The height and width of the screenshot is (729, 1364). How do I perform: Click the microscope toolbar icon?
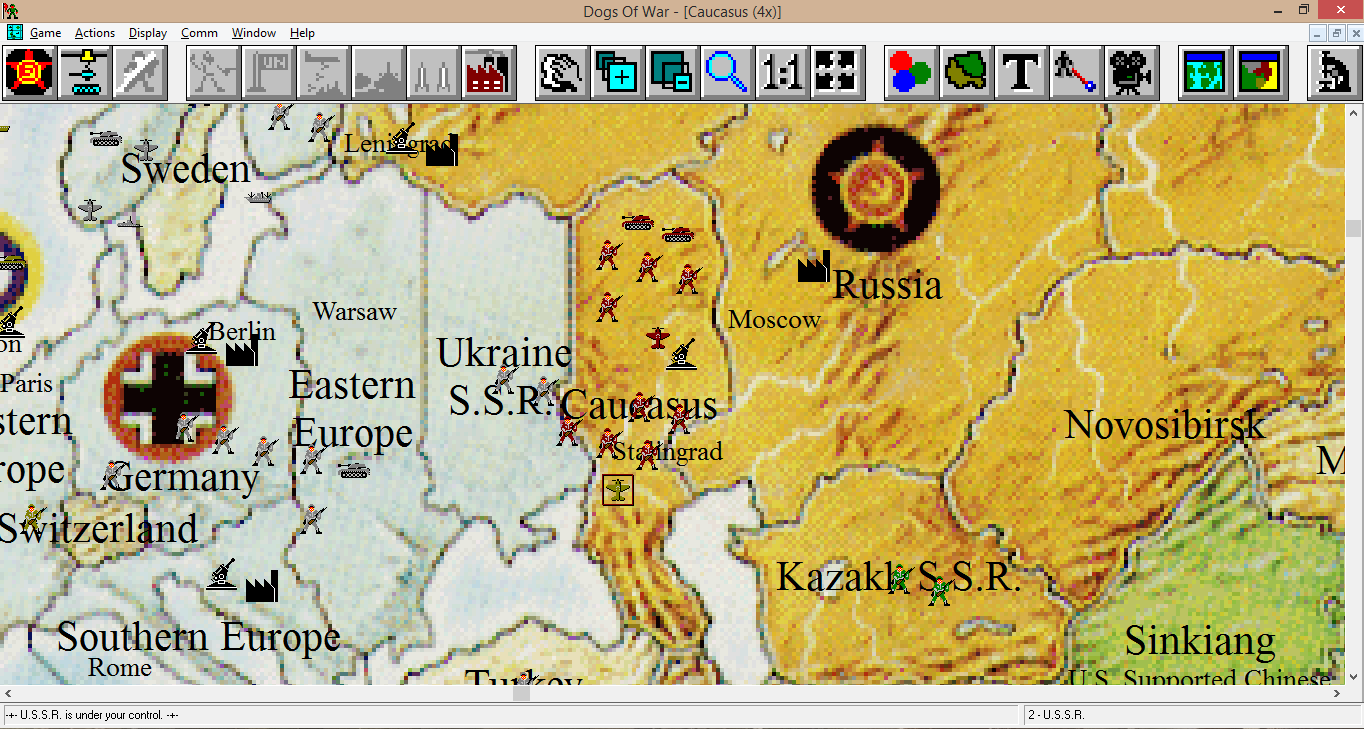[x=1334, y=72]
